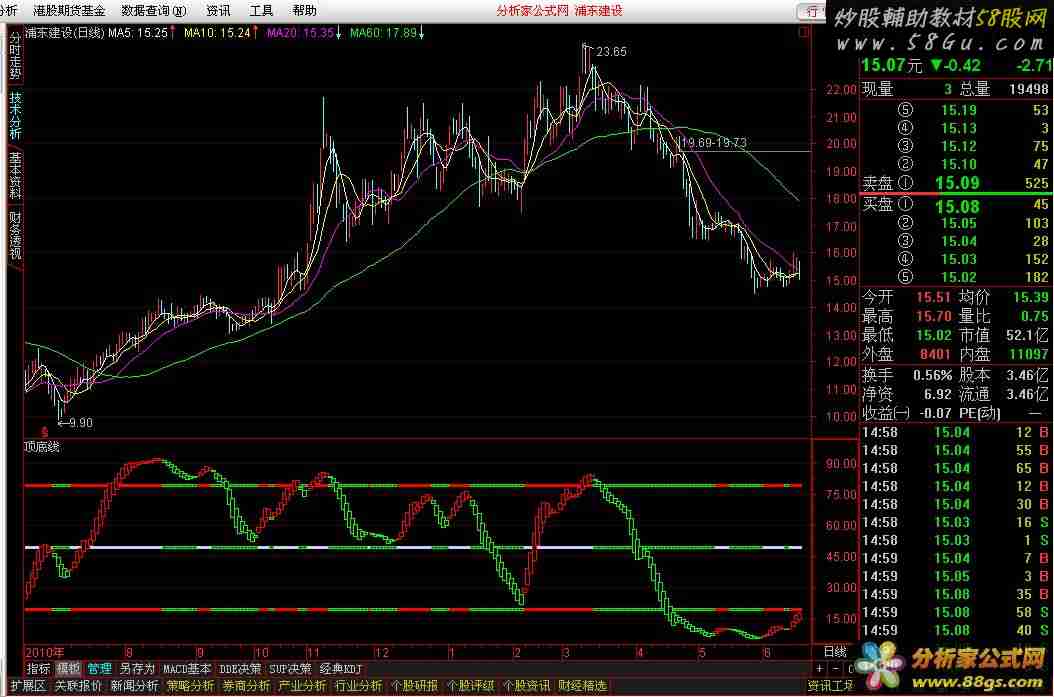This screenshot has height=697, width=1054.
Task: Click the 总量 19498 value
Action: pyautogui.click(x=1028, y=89)
